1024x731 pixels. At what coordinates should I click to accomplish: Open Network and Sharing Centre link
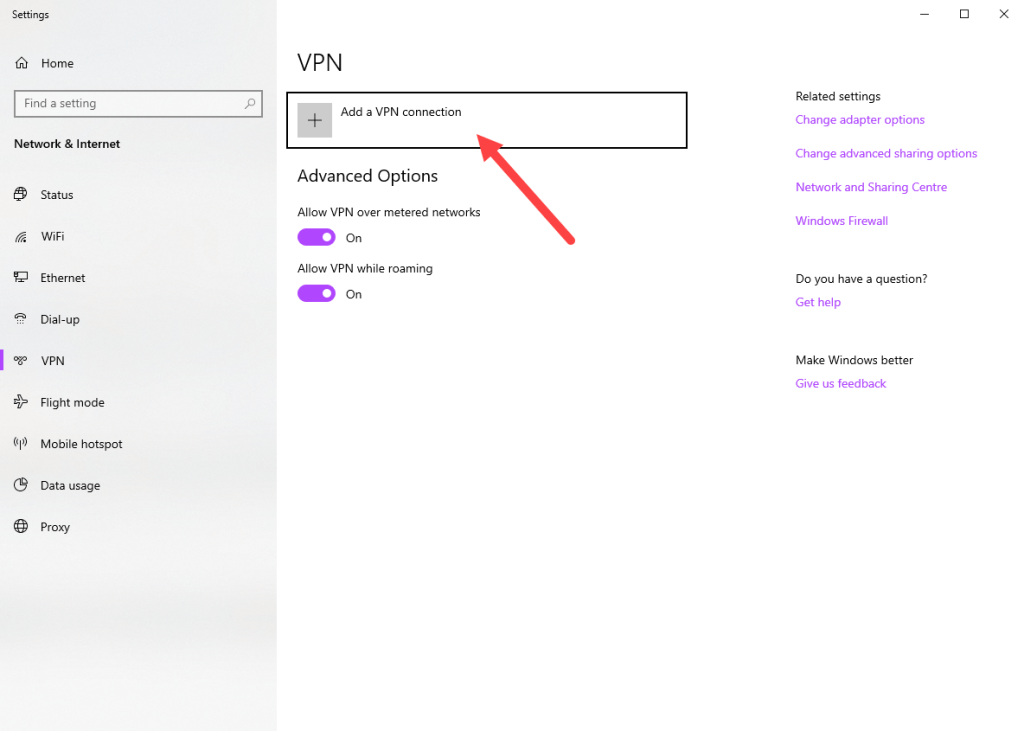870,187
